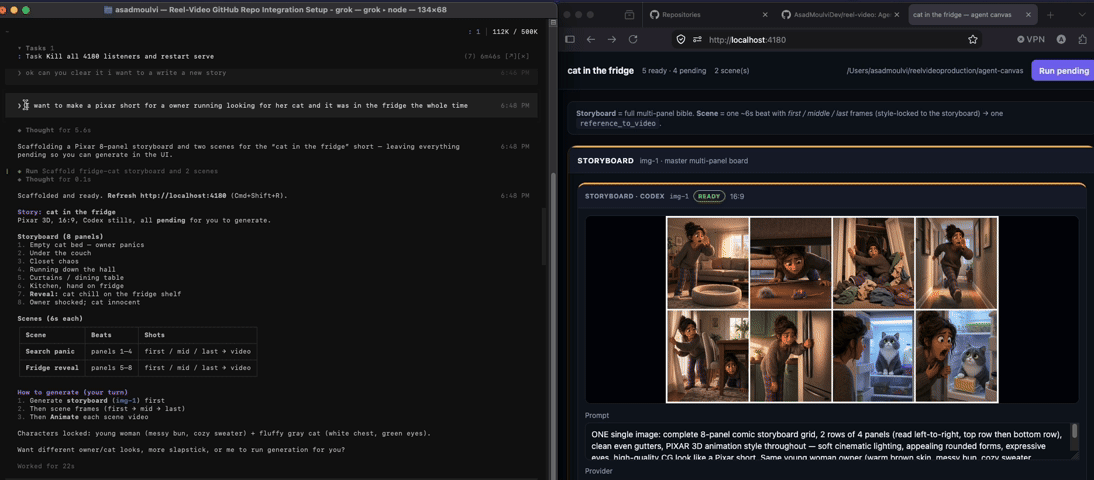Click the STORYBOARD section header

pos(604,161)
